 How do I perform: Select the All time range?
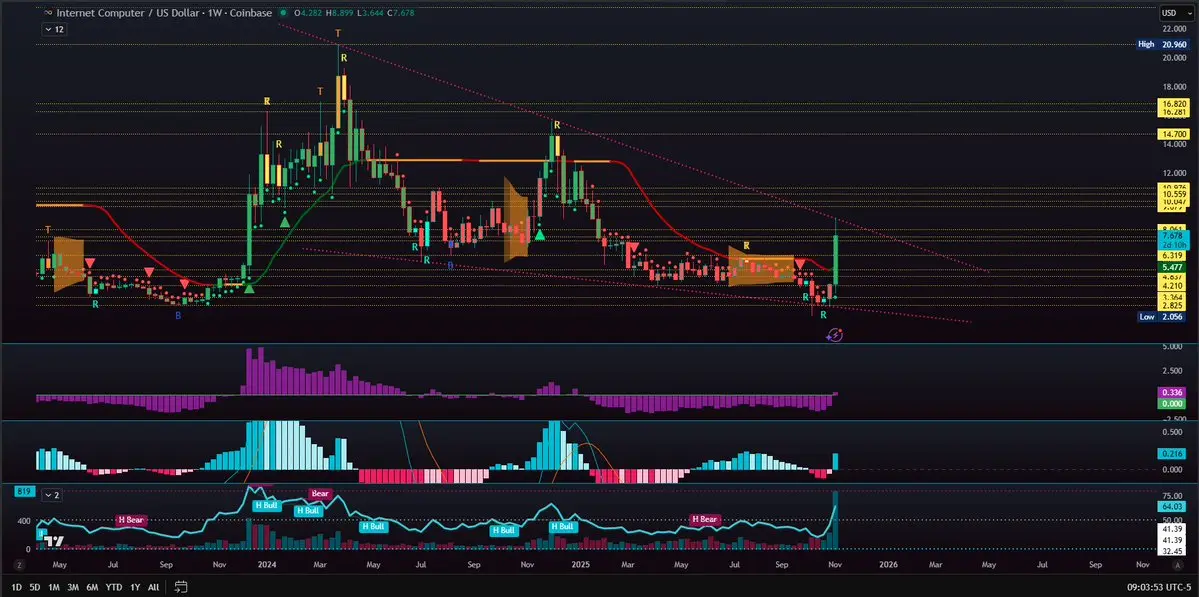154,587
